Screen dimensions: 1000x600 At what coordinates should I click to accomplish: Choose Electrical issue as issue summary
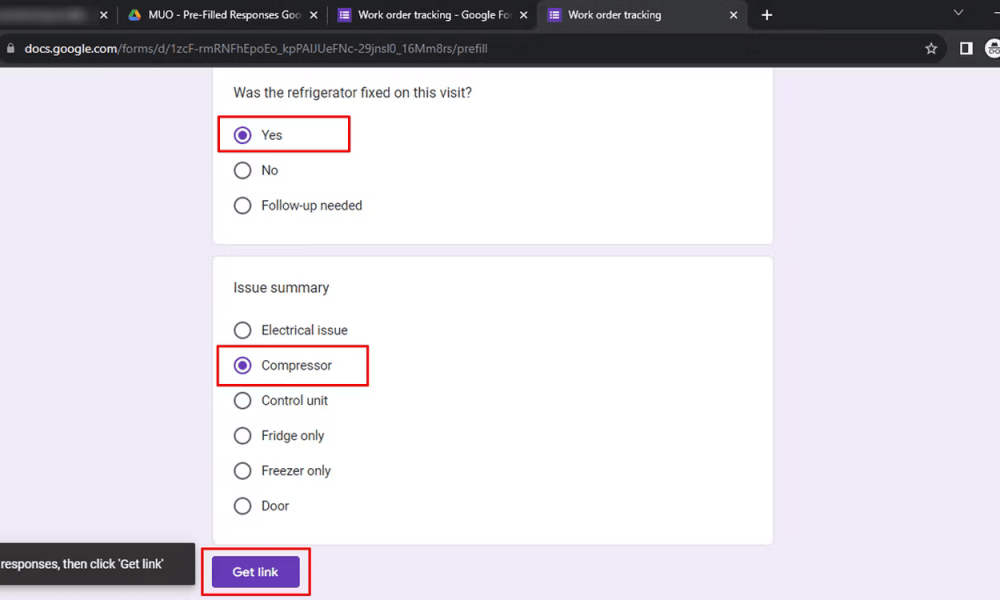click(x=242, y=330)
